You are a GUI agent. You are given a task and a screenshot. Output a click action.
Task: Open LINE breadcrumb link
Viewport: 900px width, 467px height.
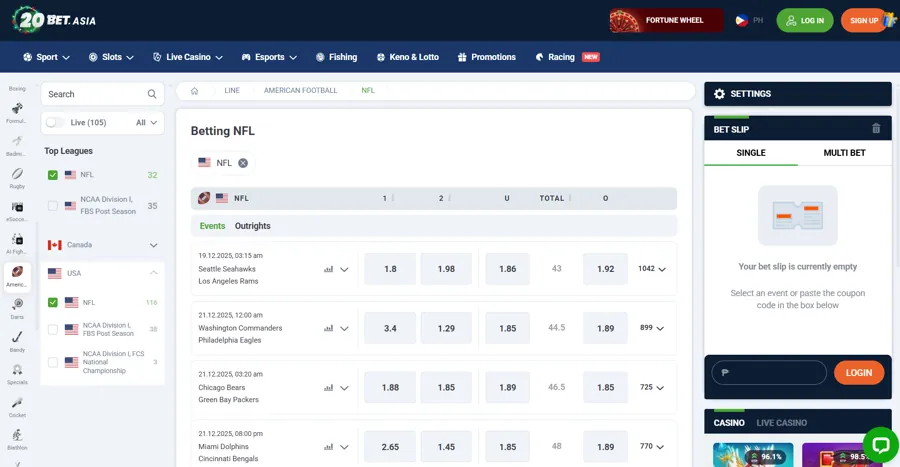tap(232, 91)
